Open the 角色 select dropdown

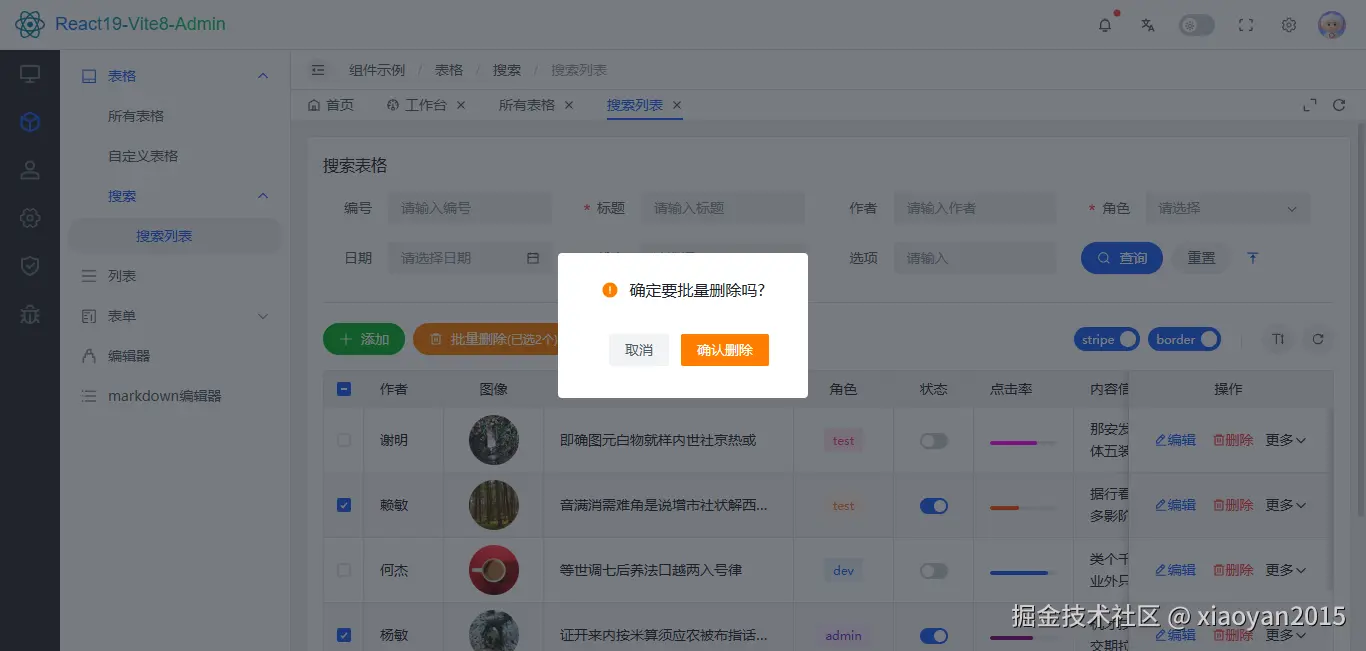pyautogui.click(x=1228, y=208)
